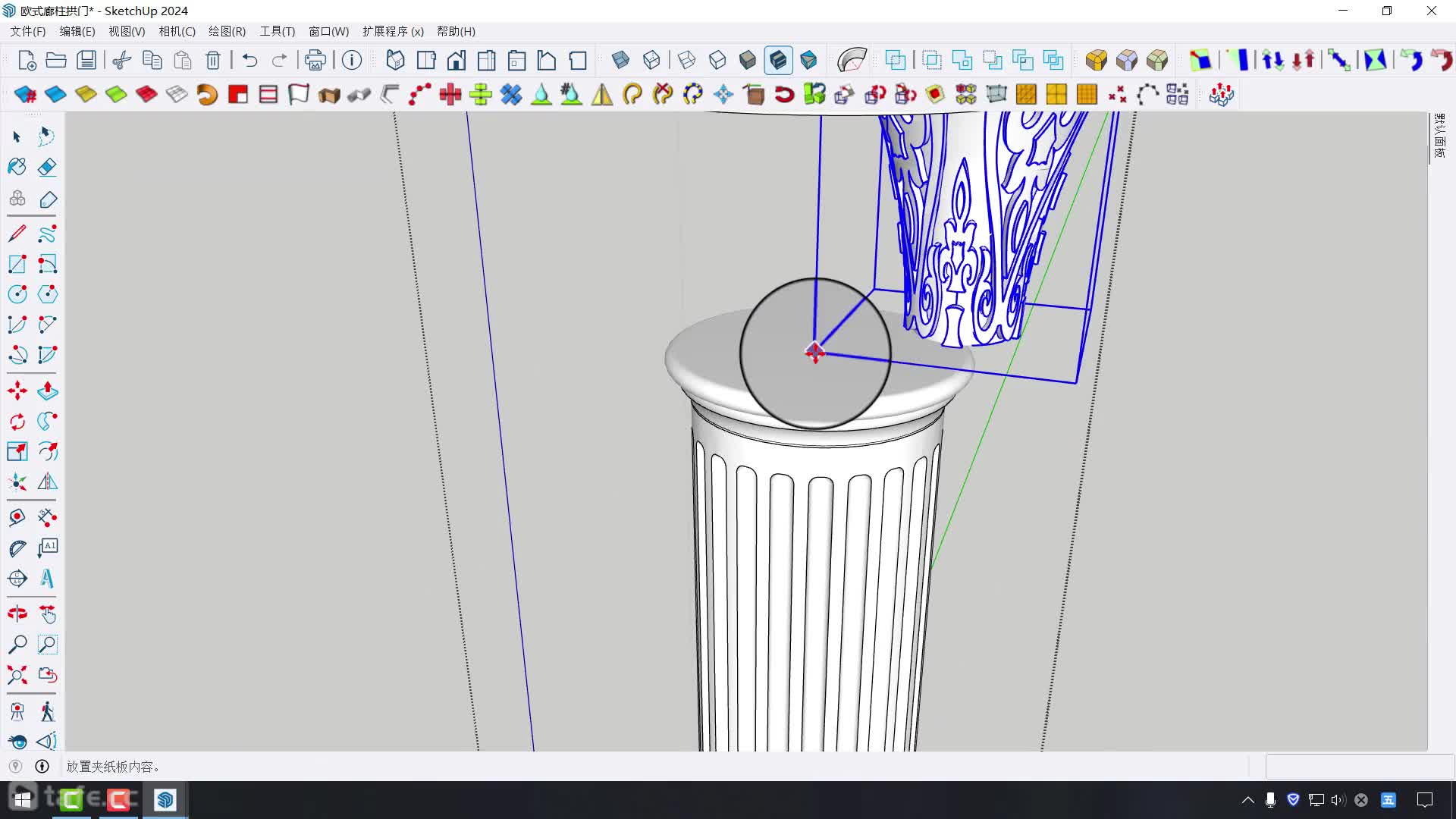Select the Line pencil tool
This screenshot has width=1456, height=819.
(x=17, y=234)
